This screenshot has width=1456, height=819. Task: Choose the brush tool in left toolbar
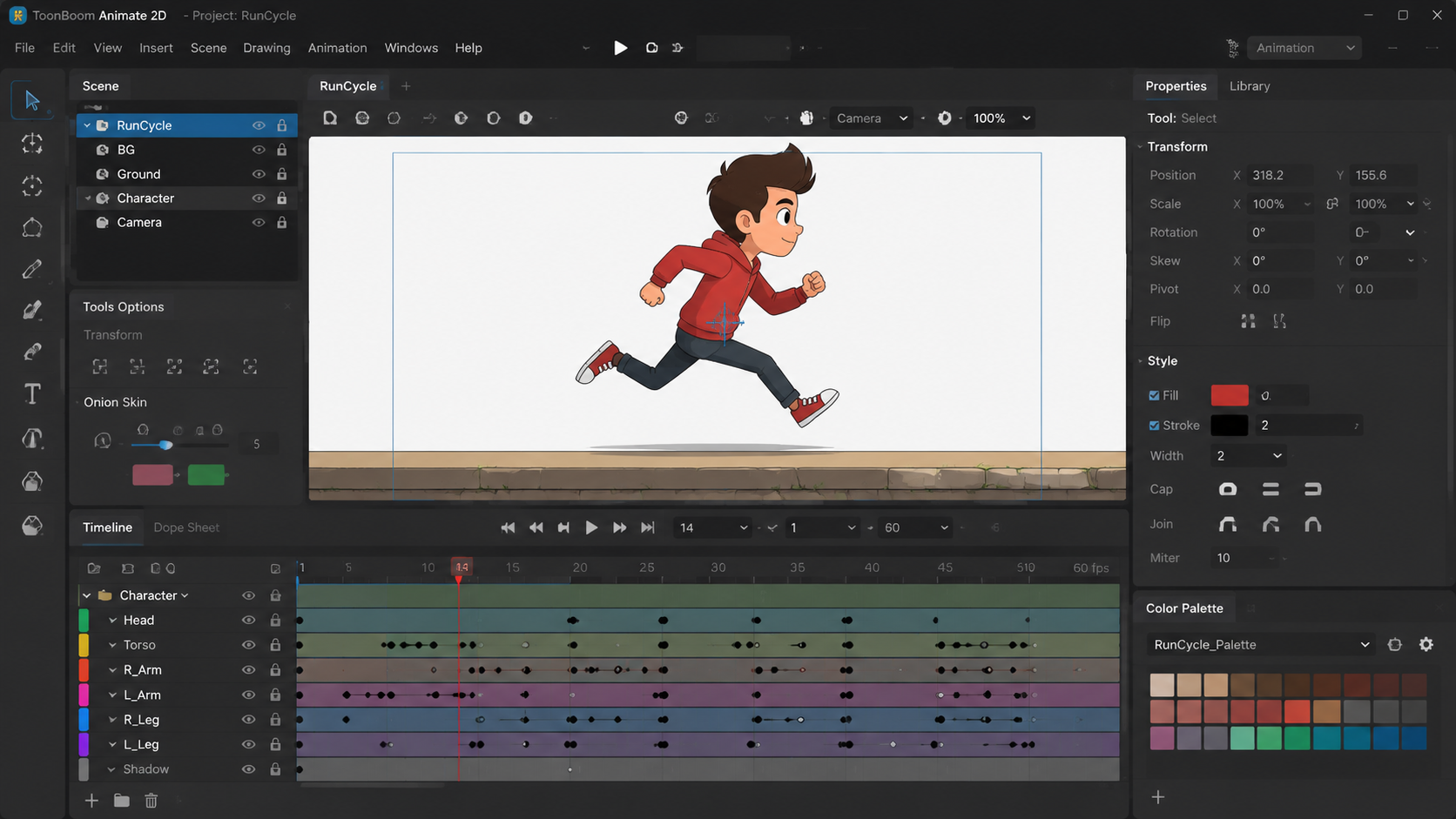pyautogui.click(x=32, y=310)
